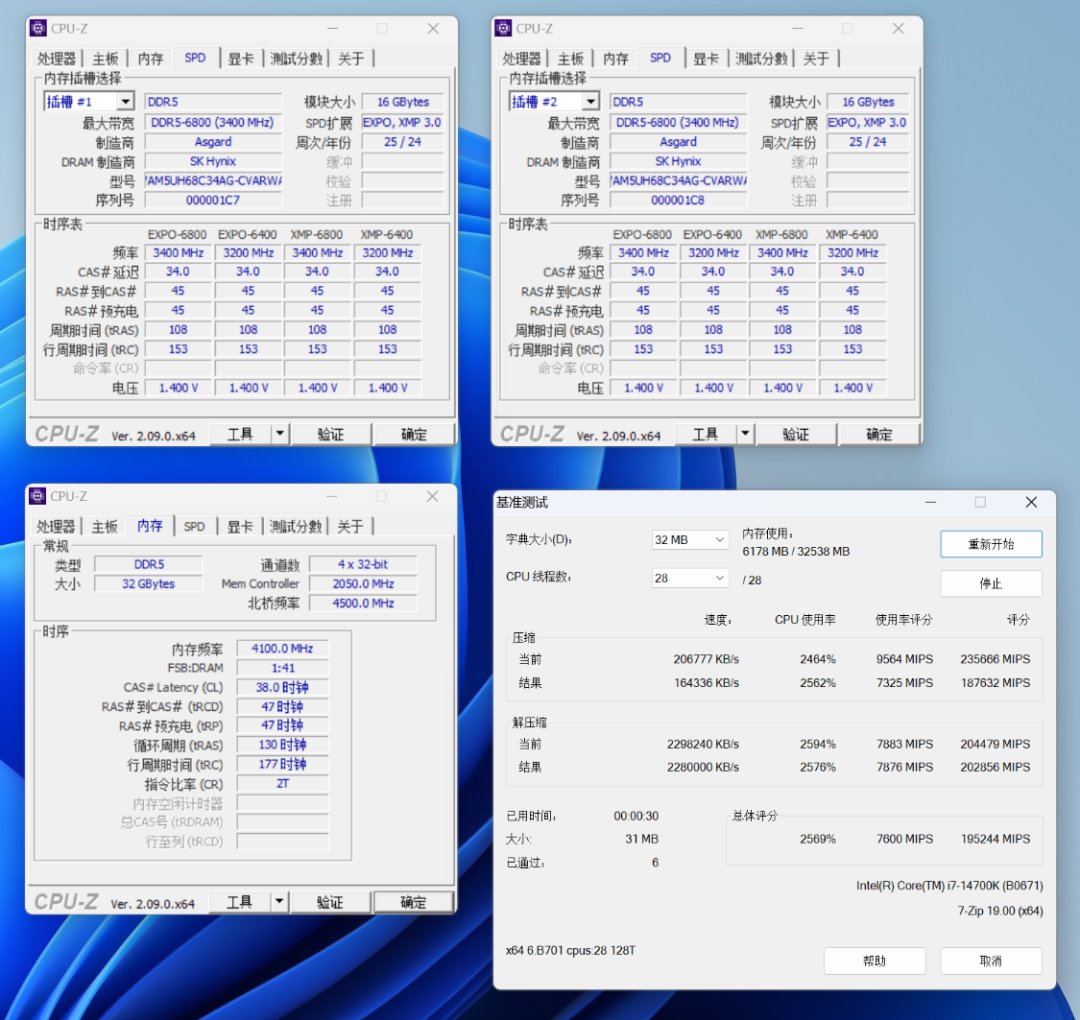Click Mem Controller value 2050.0 MHz

tap(363, 584)
